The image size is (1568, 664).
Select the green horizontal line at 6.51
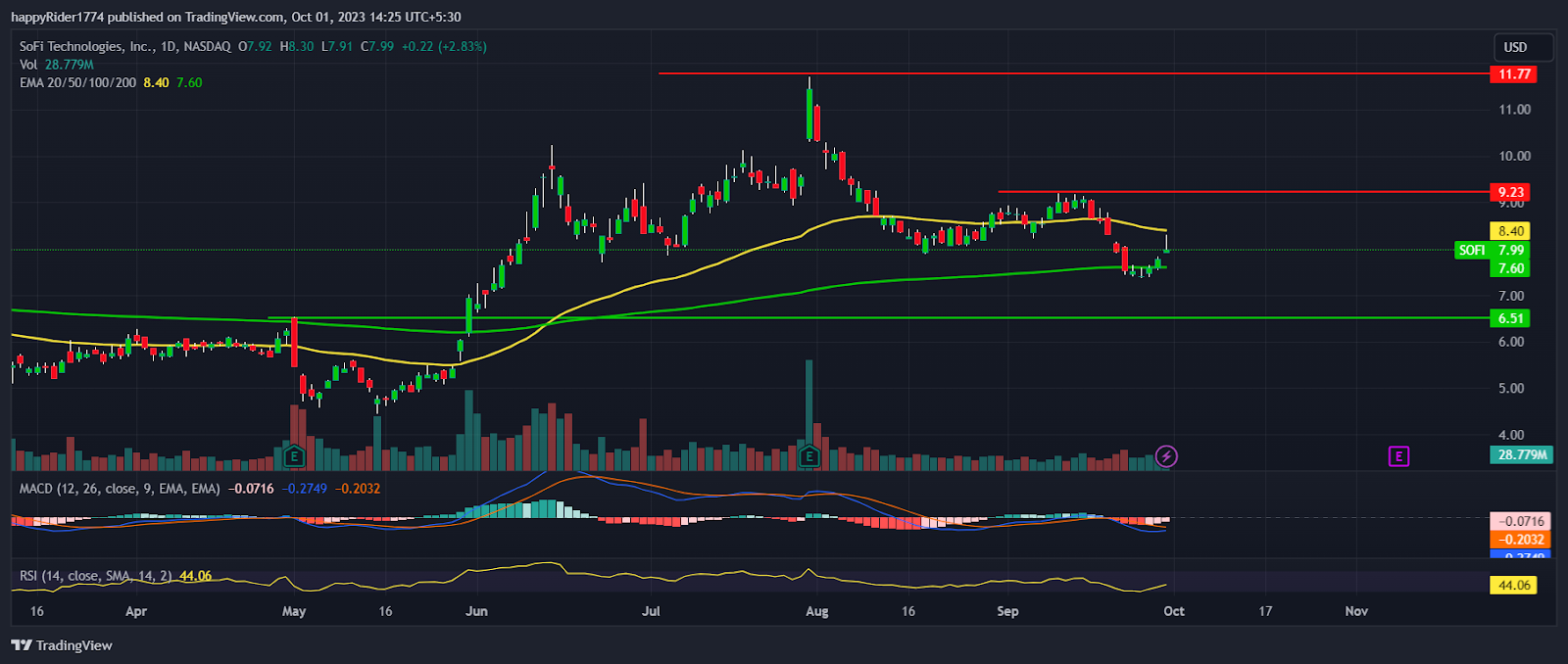click(x=879, y=318)
